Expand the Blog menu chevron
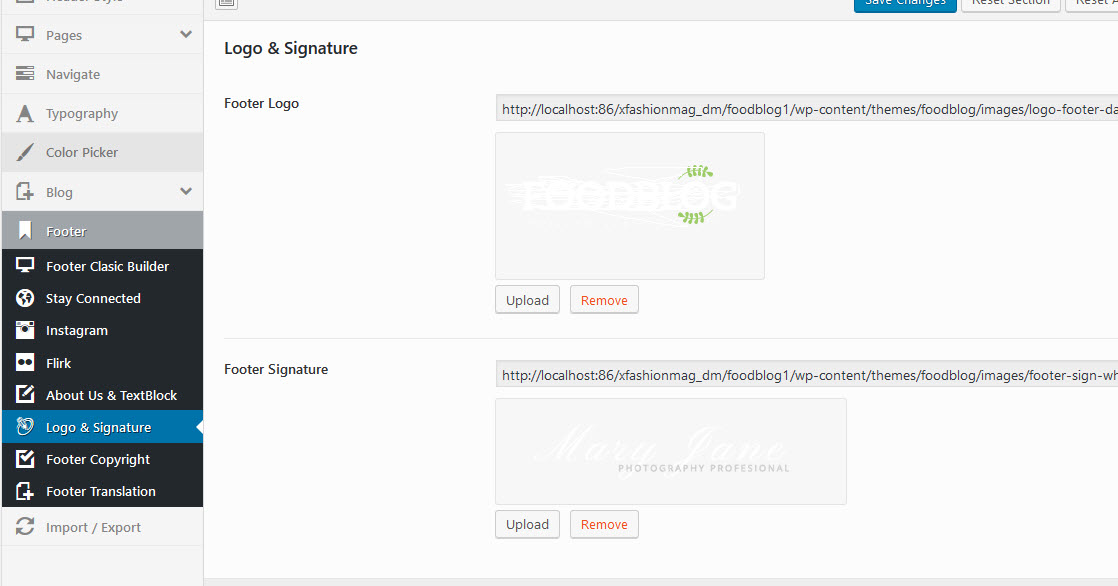1118x586 pixels. coord(186,191)
